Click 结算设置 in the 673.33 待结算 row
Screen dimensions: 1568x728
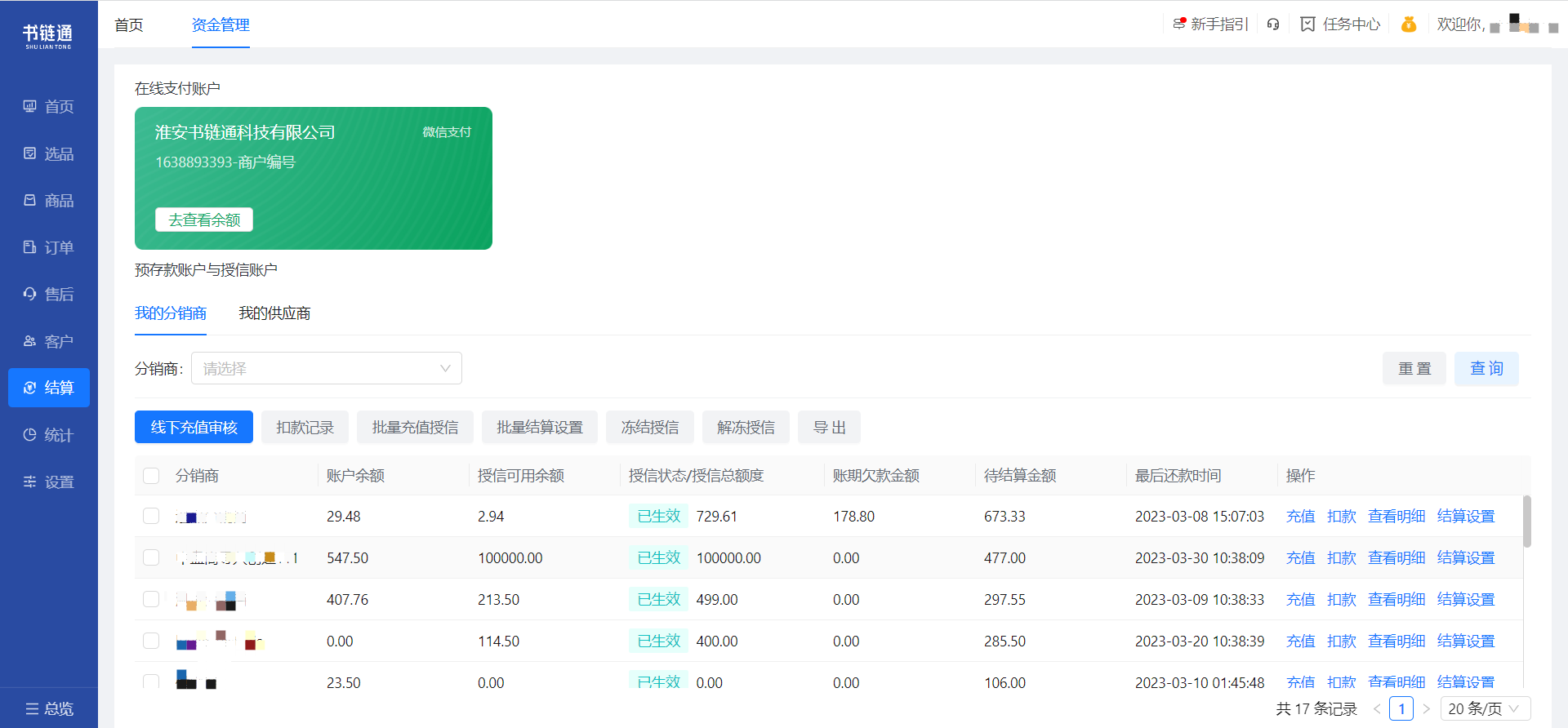click(x=1466, y=516)
